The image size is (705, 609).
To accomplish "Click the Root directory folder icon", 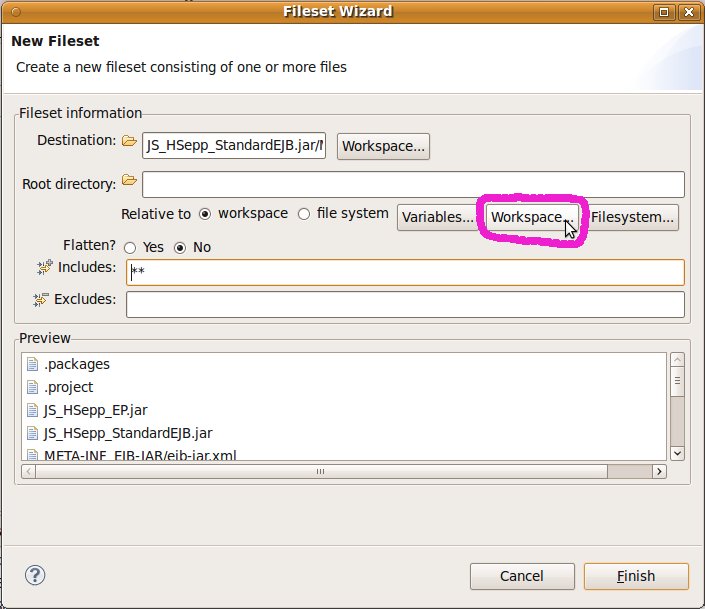I will coord(129,181).
